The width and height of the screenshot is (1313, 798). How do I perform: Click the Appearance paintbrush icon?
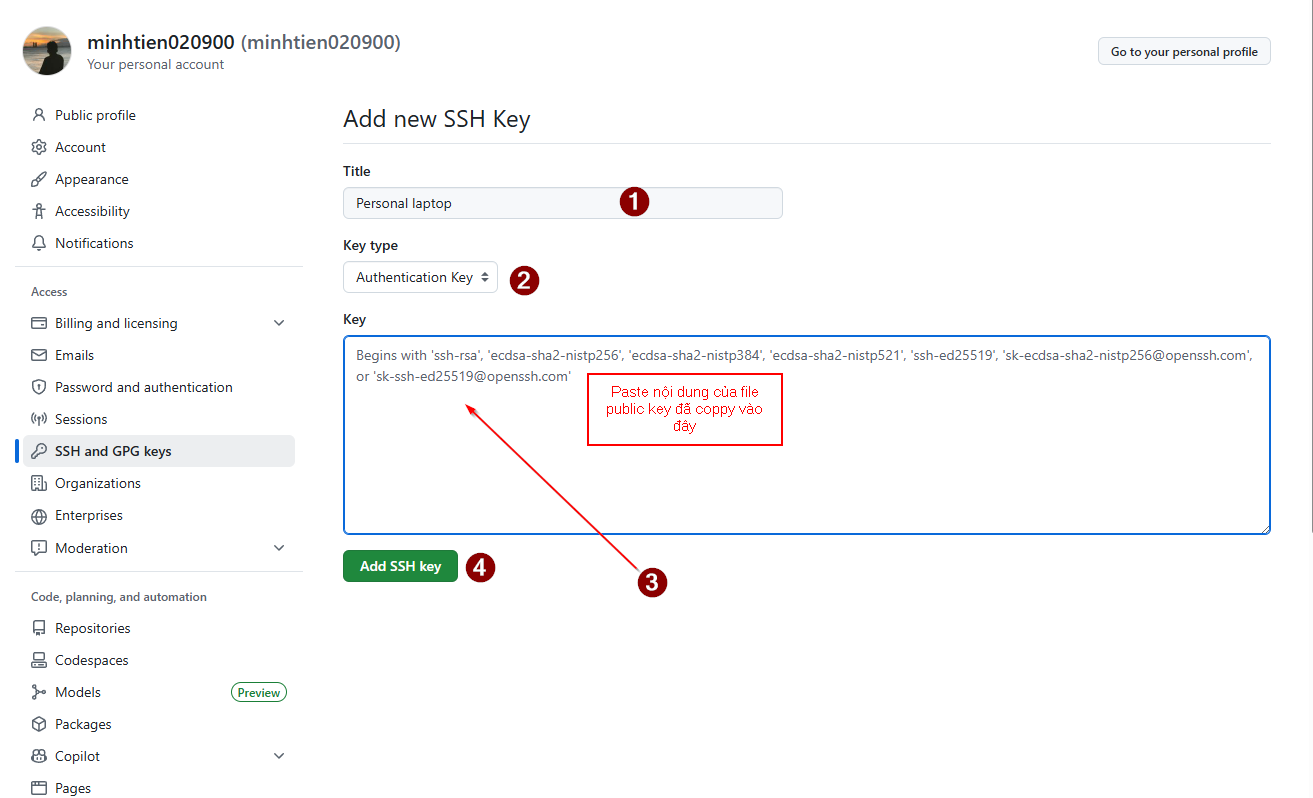[x=39, y=179]
